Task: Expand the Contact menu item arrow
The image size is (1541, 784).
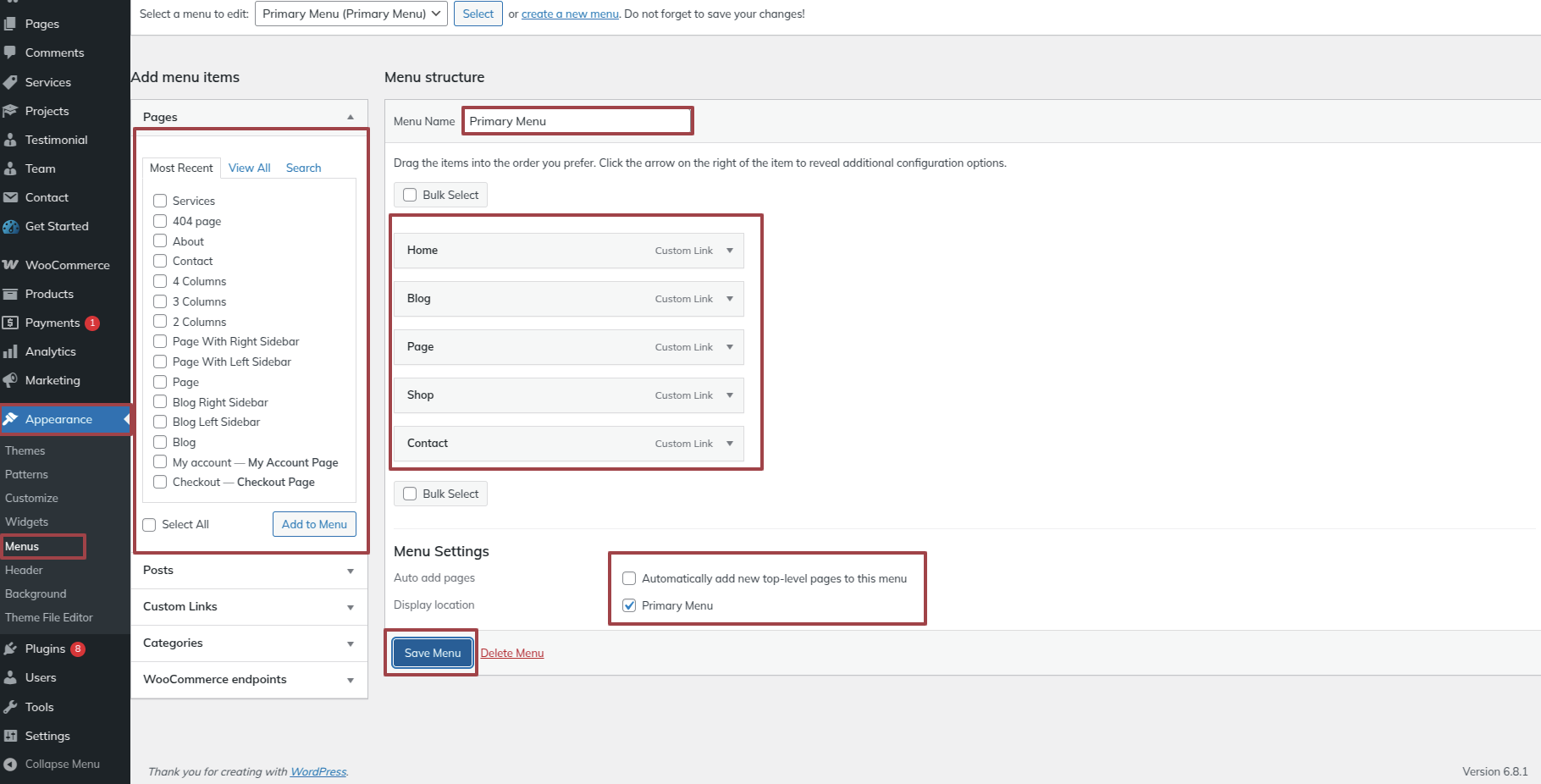Action: pyautogui.click(x=730, y=444)
